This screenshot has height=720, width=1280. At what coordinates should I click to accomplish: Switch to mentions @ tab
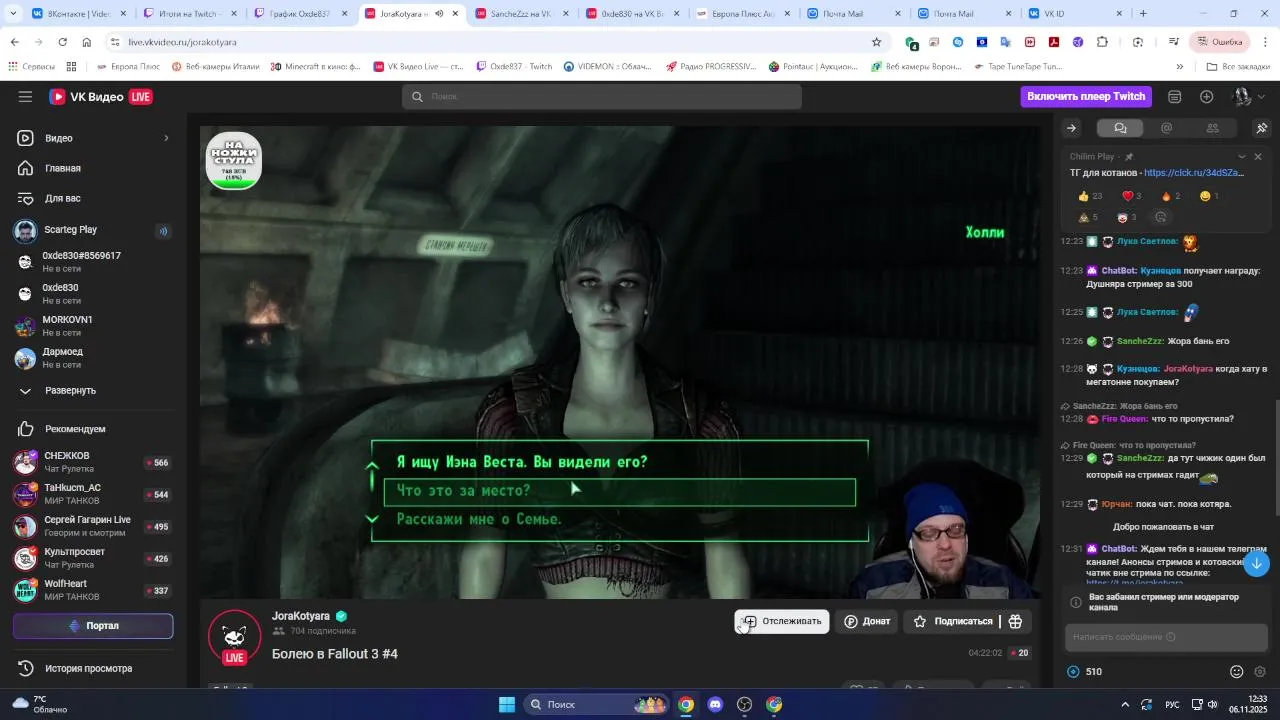tap(1166, 128)
